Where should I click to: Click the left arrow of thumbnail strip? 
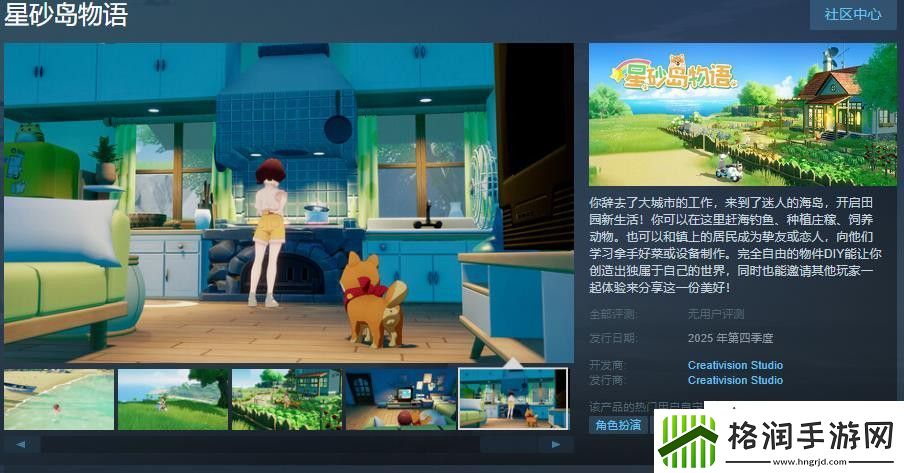[x=21, y=444]
